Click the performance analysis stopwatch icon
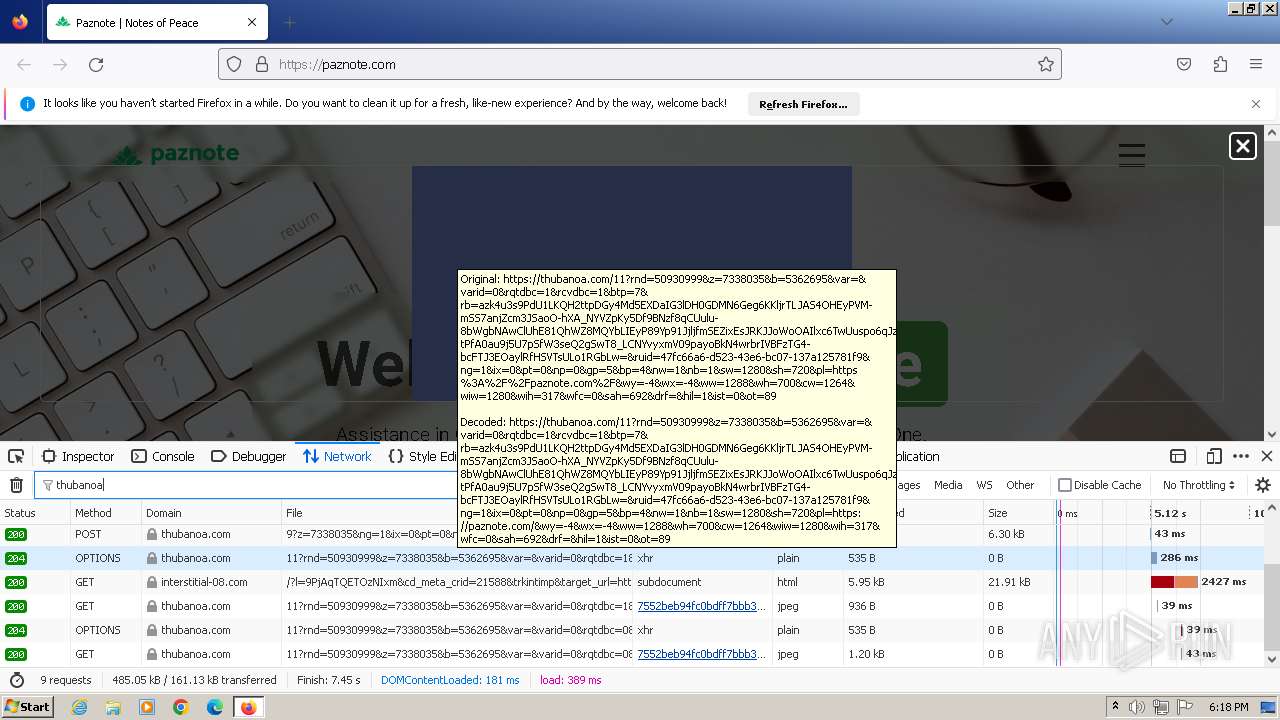1280x720 pixels. pos(16,680)
